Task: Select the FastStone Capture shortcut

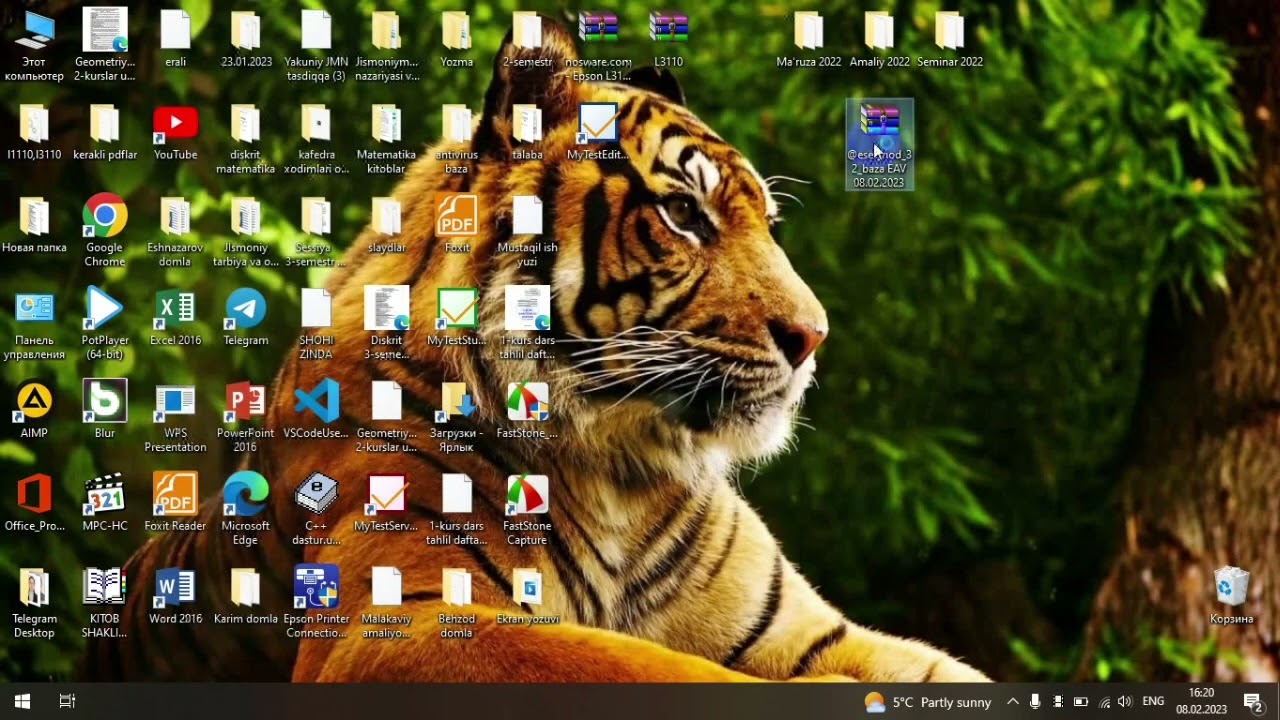Action: coord(527,511)
